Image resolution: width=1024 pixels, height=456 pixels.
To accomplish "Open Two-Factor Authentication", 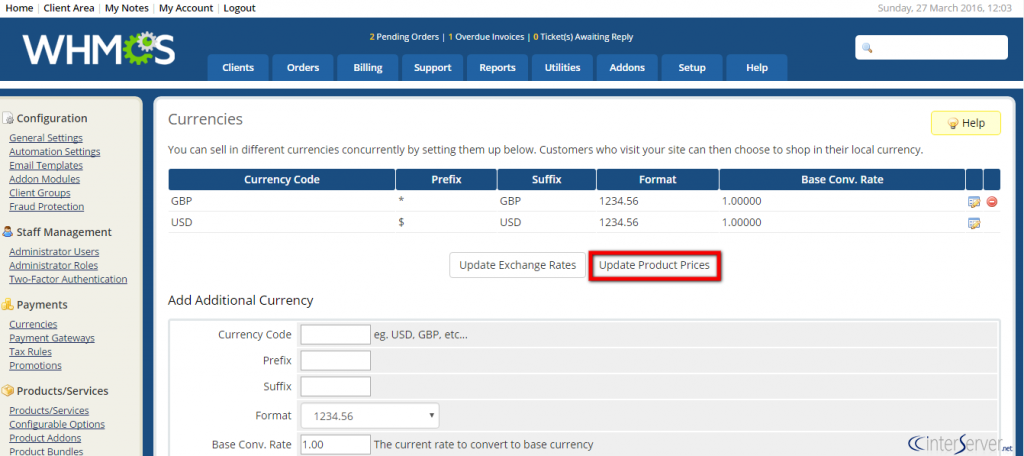I will 68,279.
